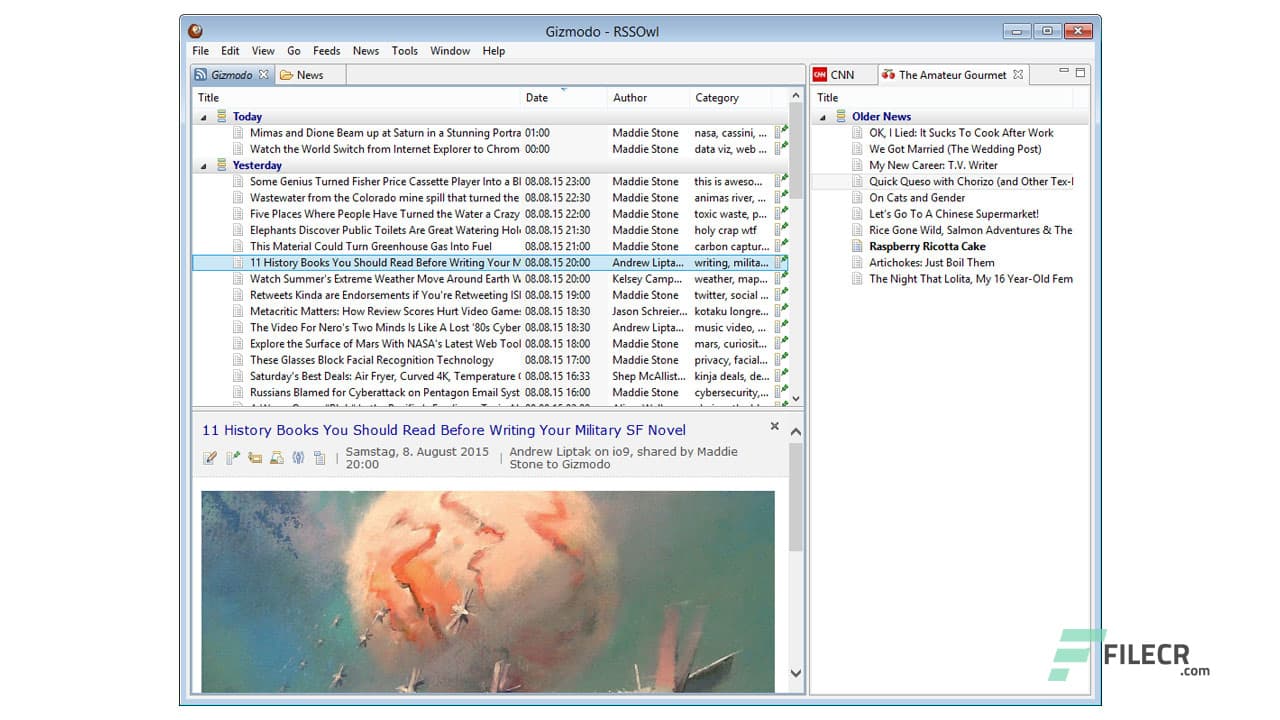The height and width of the screenshot is (720, 1280).
Task: Switch to the News folder tab
Action: tap(309, 74)
